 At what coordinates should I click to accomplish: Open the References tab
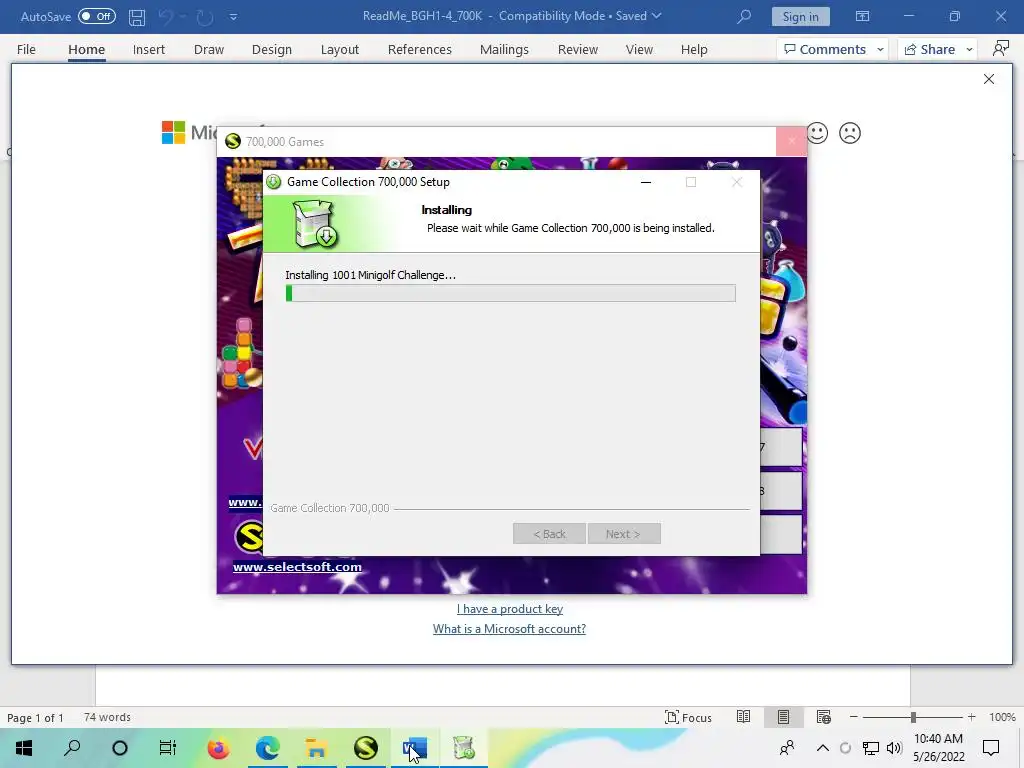(419, 50)
